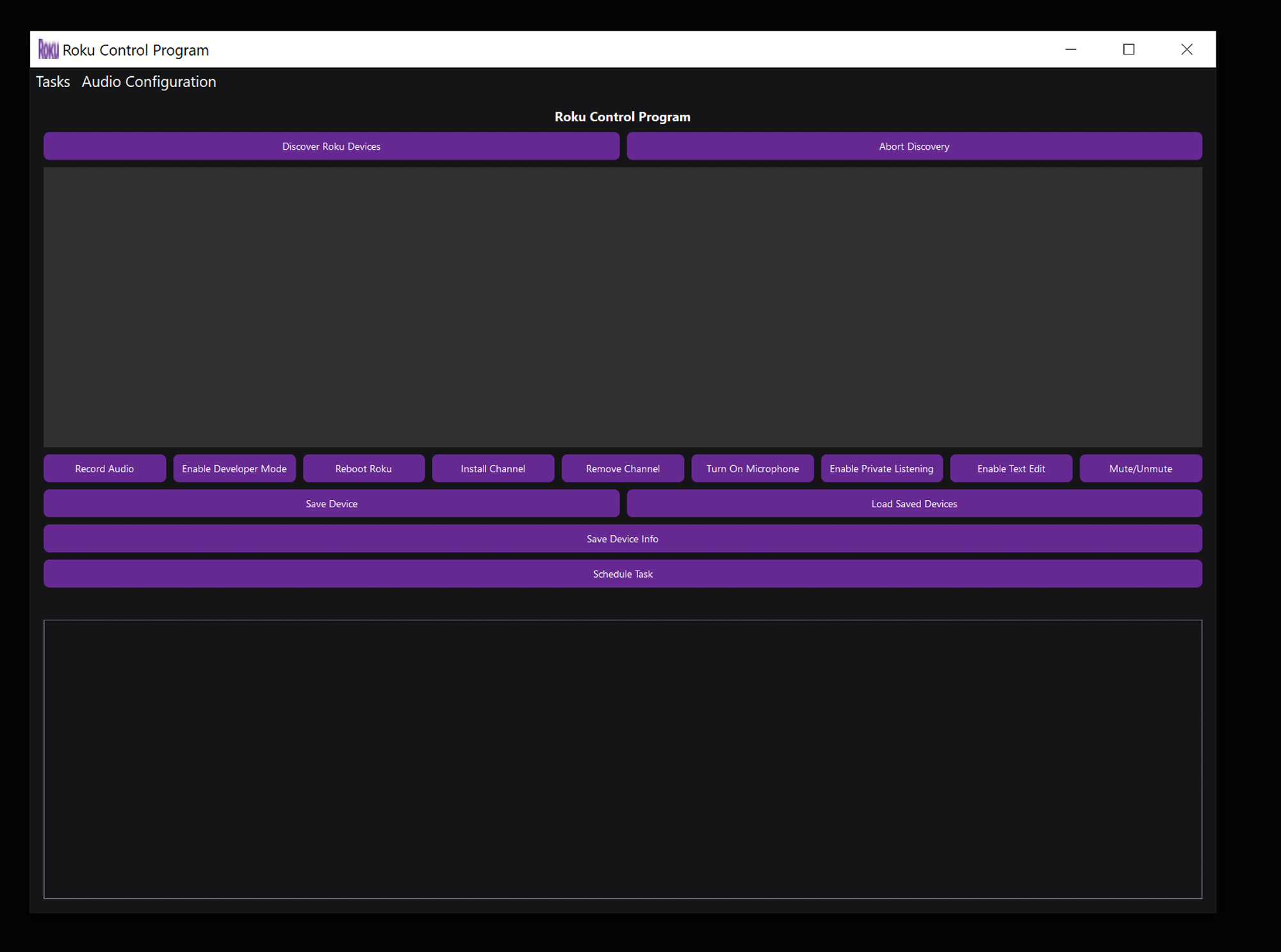Screen dimensions: 1281x952
Task: Click Turn On Microphone button
Action: coord(753,469)
